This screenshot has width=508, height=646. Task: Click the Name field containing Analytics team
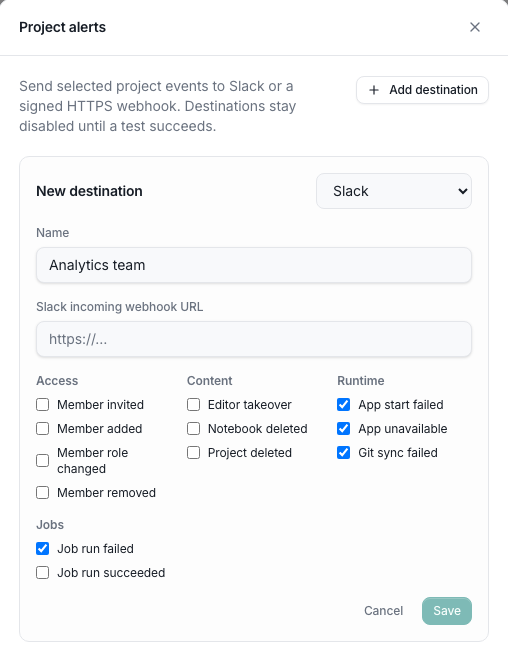point(254,265)
